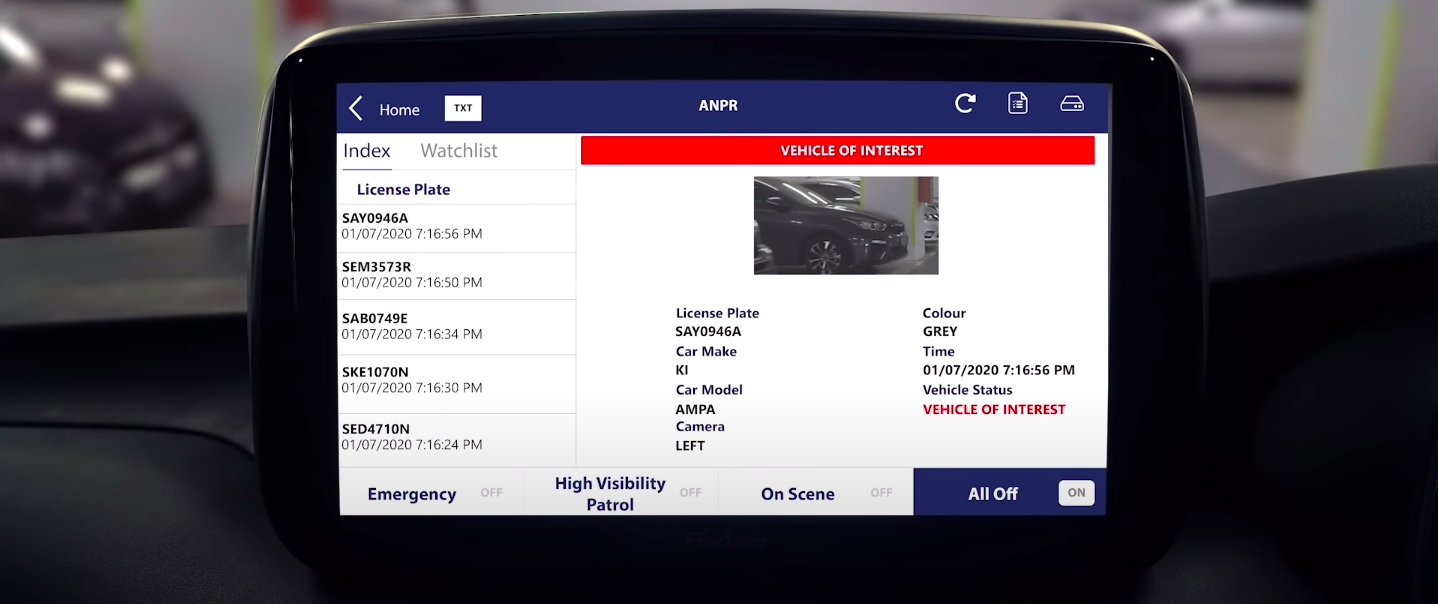Open the report document icon
Viewport: 1438px width, 604px height.
[x=1018, y=103]
